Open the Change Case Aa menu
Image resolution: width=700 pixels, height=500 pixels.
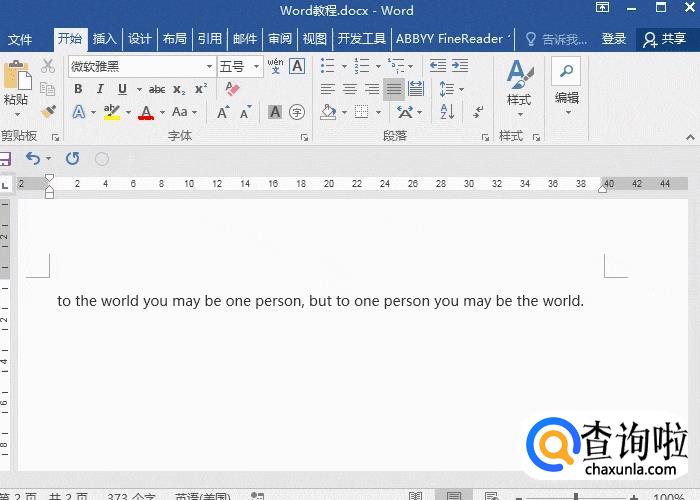184,112
